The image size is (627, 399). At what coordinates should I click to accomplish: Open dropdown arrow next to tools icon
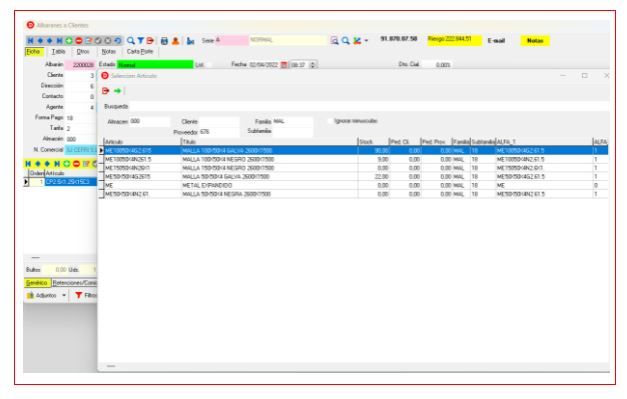[366, 41]
